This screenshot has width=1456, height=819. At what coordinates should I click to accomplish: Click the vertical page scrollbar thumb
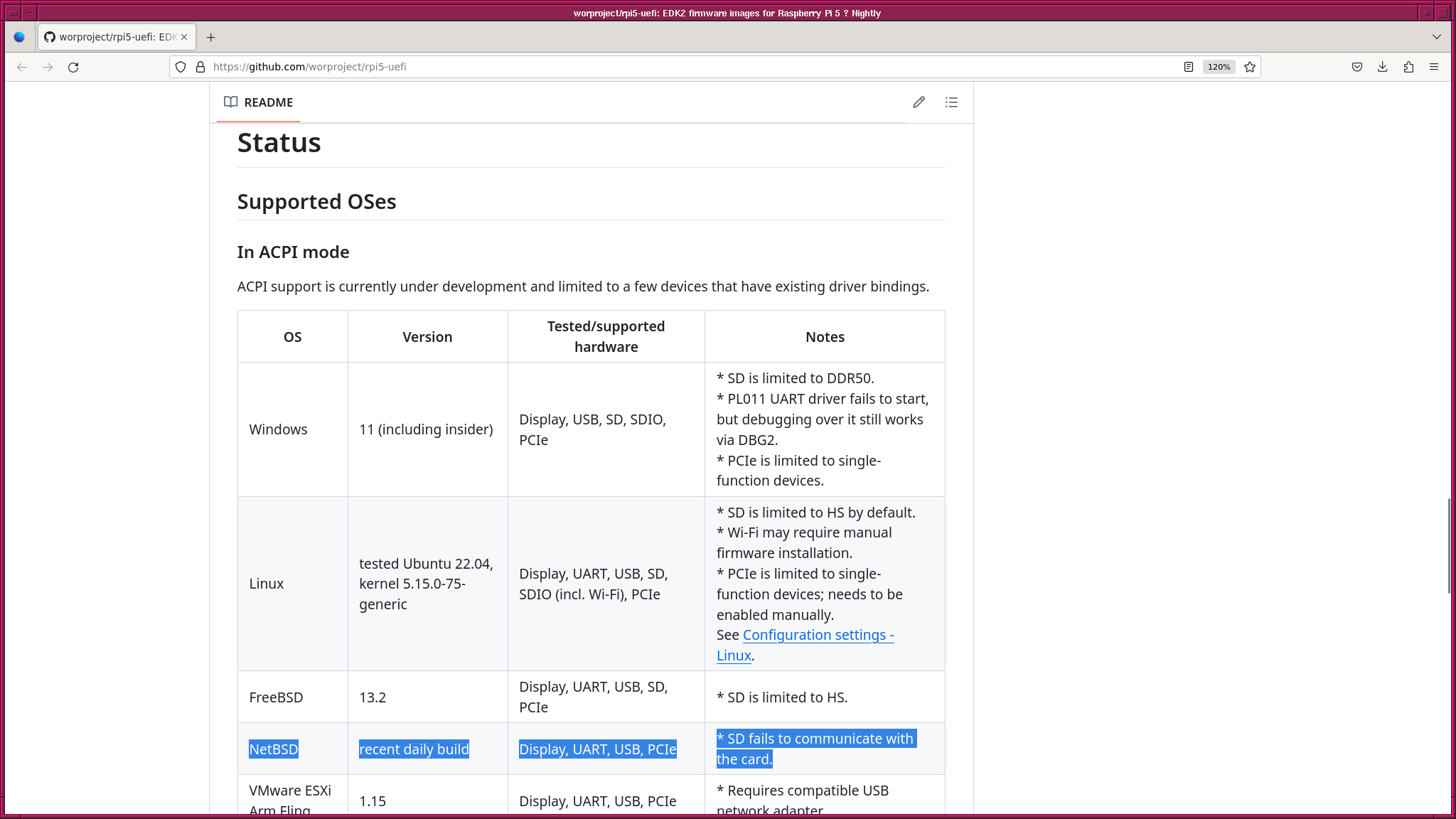coord(1448,546)
